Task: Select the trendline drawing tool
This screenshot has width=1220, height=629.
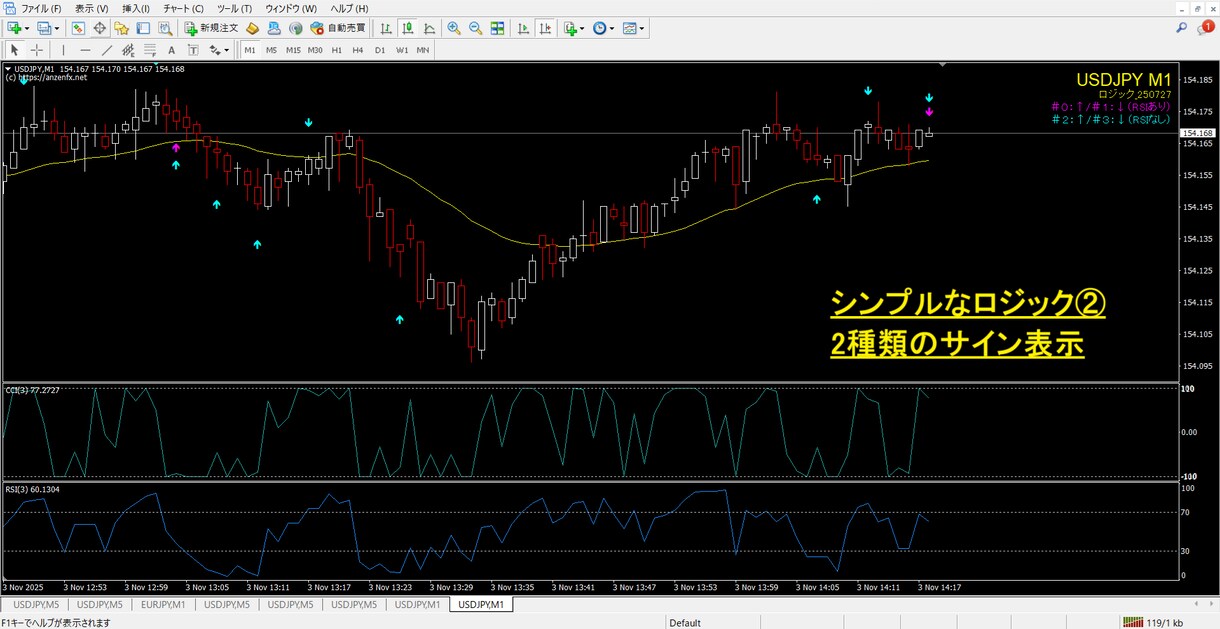Action: click(107, 50)
